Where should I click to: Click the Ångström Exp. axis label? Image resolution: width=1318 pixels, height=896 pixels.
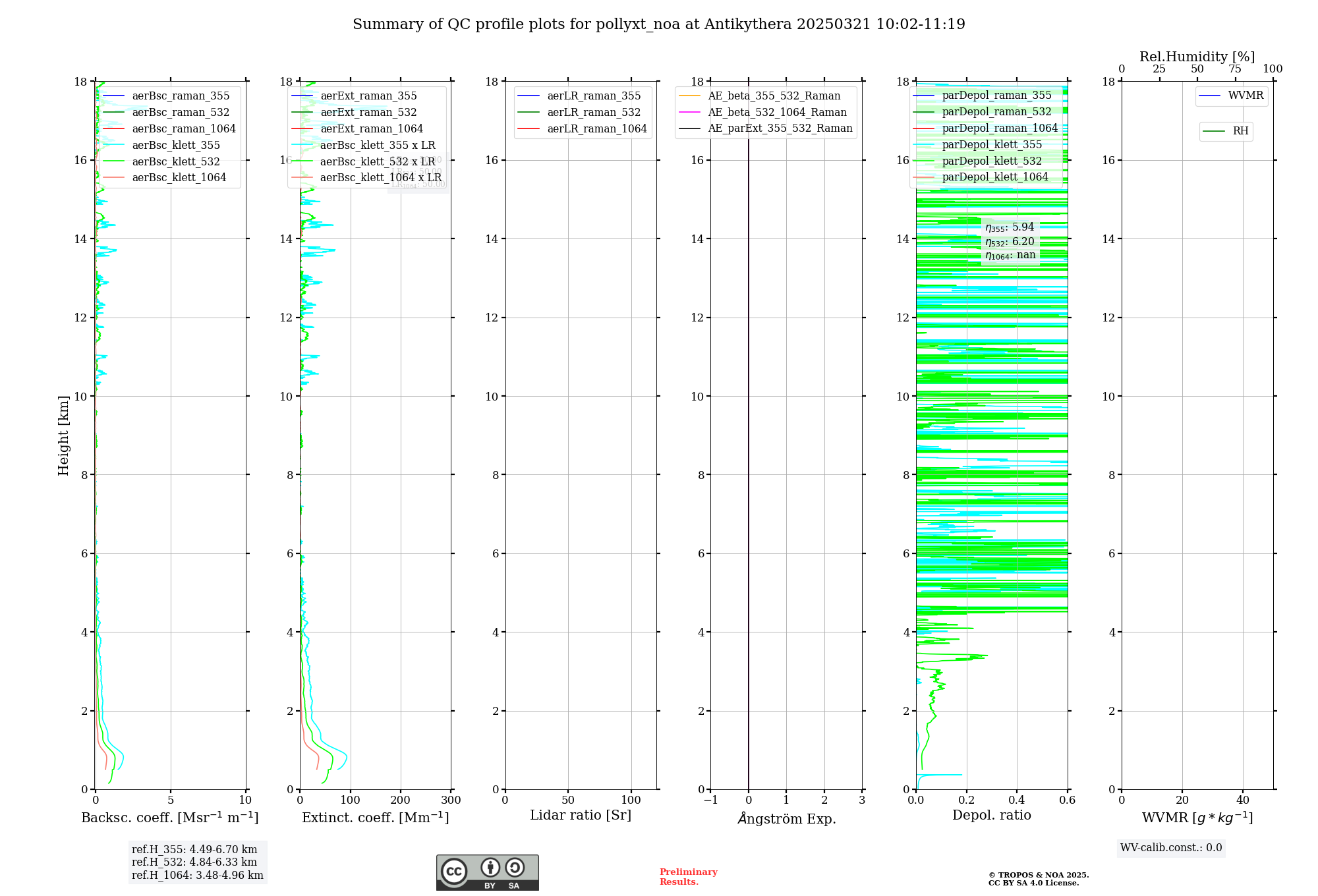click(x=786, y=818)
